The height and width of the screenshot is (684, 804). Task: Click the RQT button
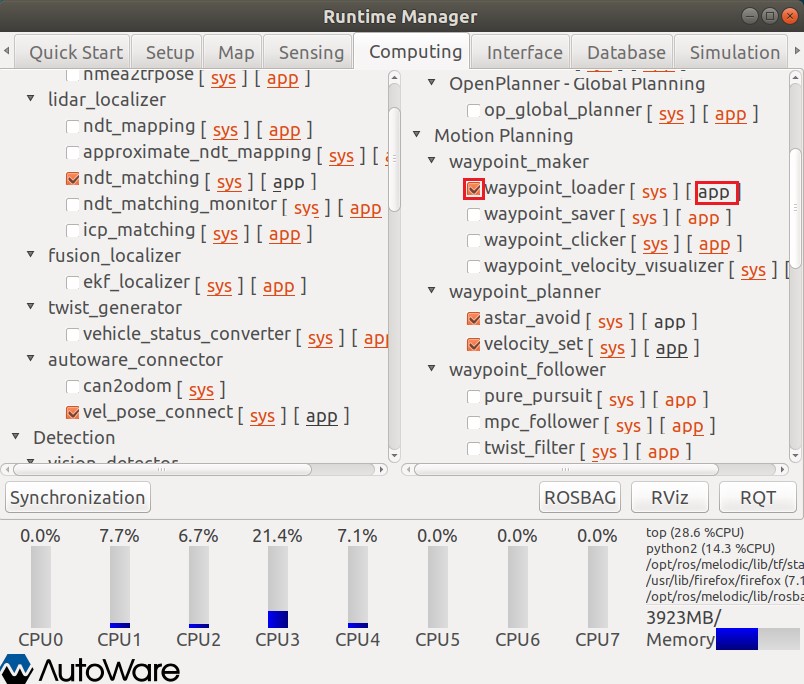point(758,497)
